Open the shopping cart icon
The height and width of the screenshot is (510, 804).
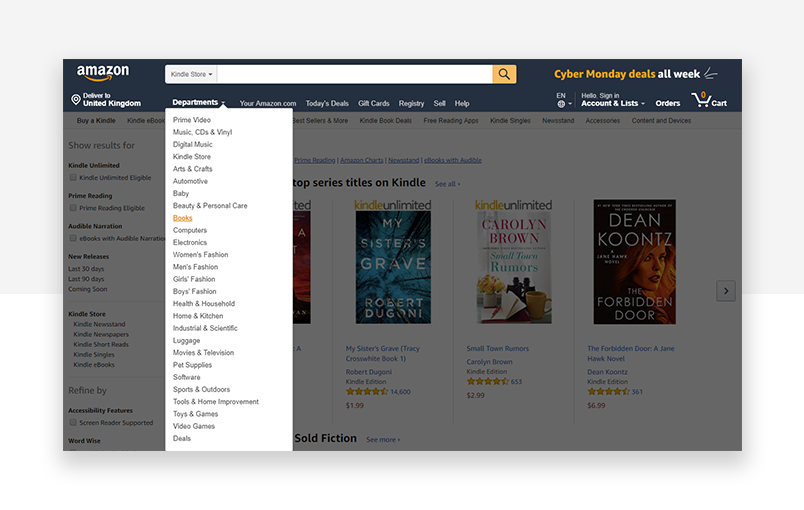click(709, 99)
